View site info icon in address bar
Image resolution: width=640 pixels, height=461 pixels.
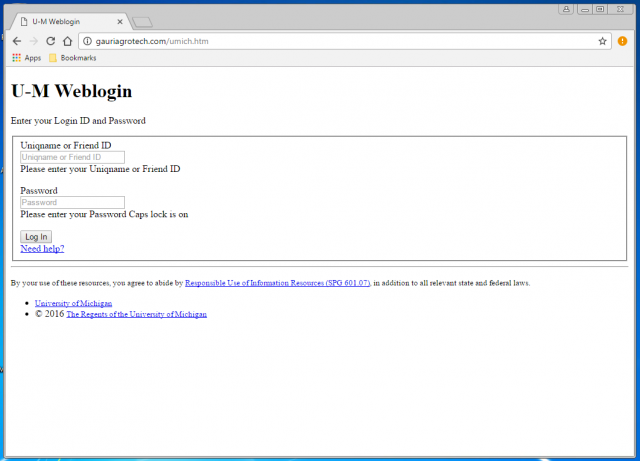87,41
